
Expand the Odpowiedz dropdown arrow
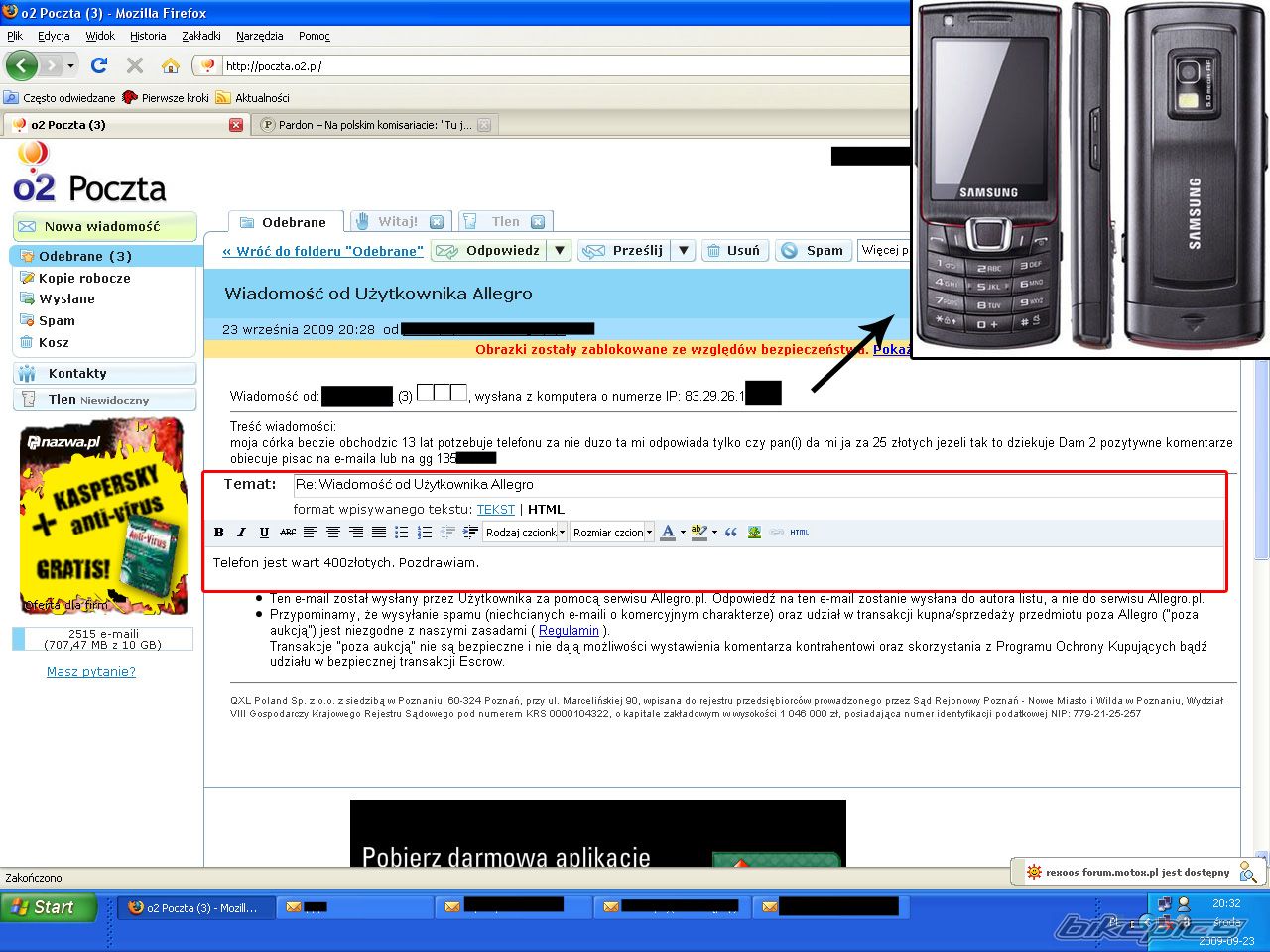click(560, 251)
